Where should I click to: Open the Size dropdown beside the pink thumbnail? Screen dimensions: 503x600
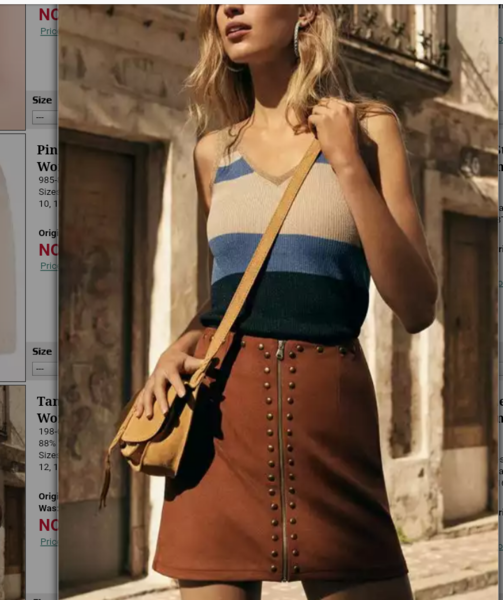(45, 117)
